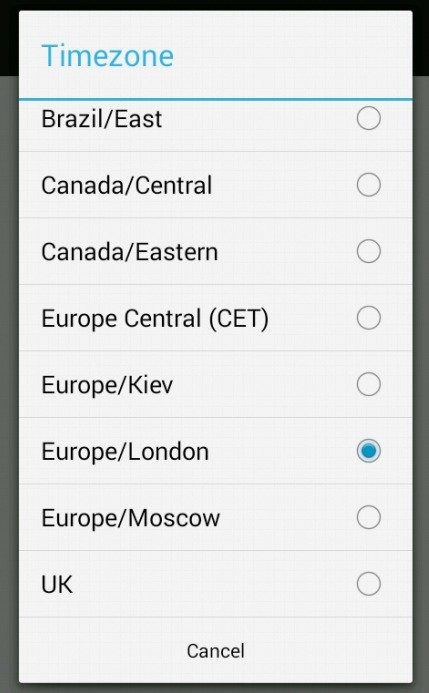Tap the black status bar area
429x693 pixels.
coord(214,4)
